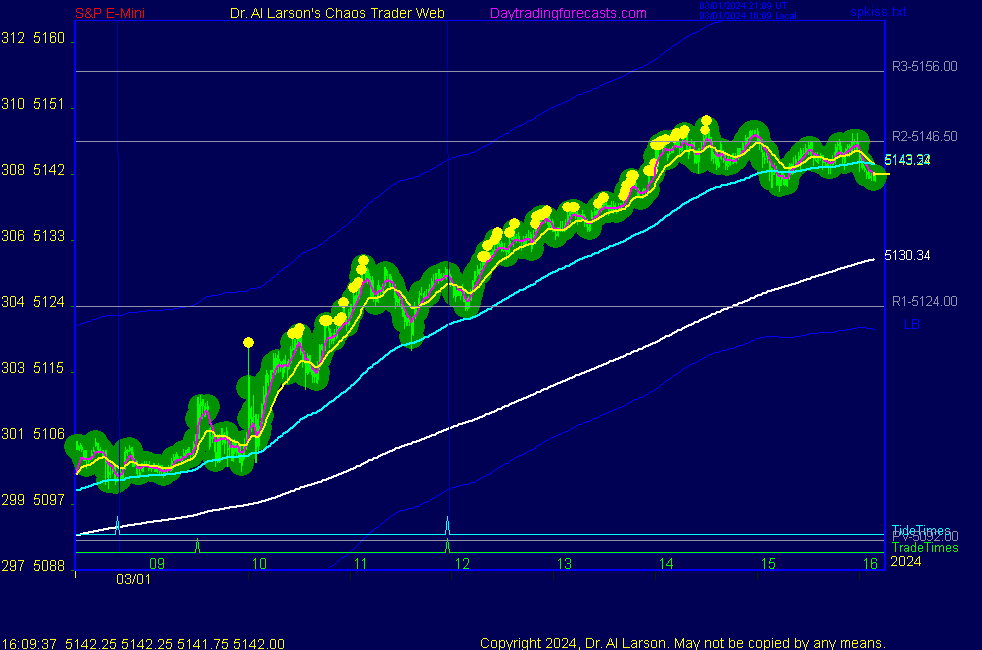Click the 11 hour label on time axis
The width and height of the screenshot is (982, 650).
pos(360,564)
